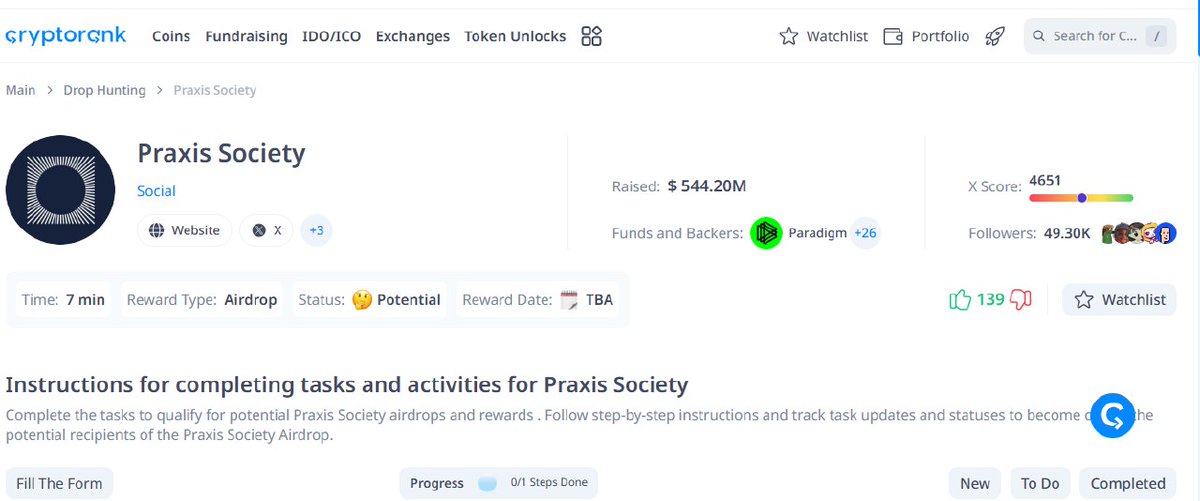Open the Praxis Society X profile
This screenshot has width=1200, height=501.
267,230
